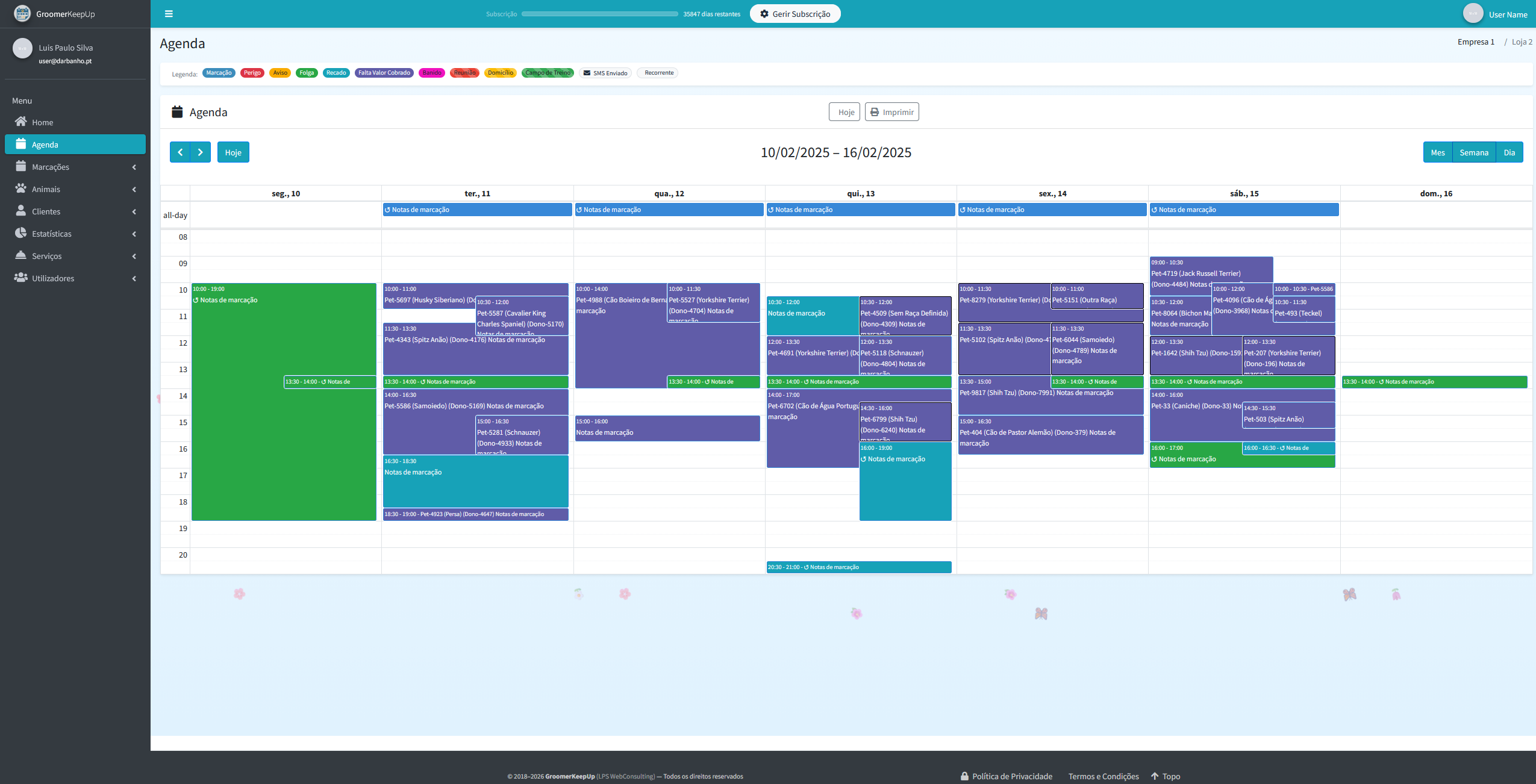Open the Home section via its house icon
1536x784 pixels.
21,122
